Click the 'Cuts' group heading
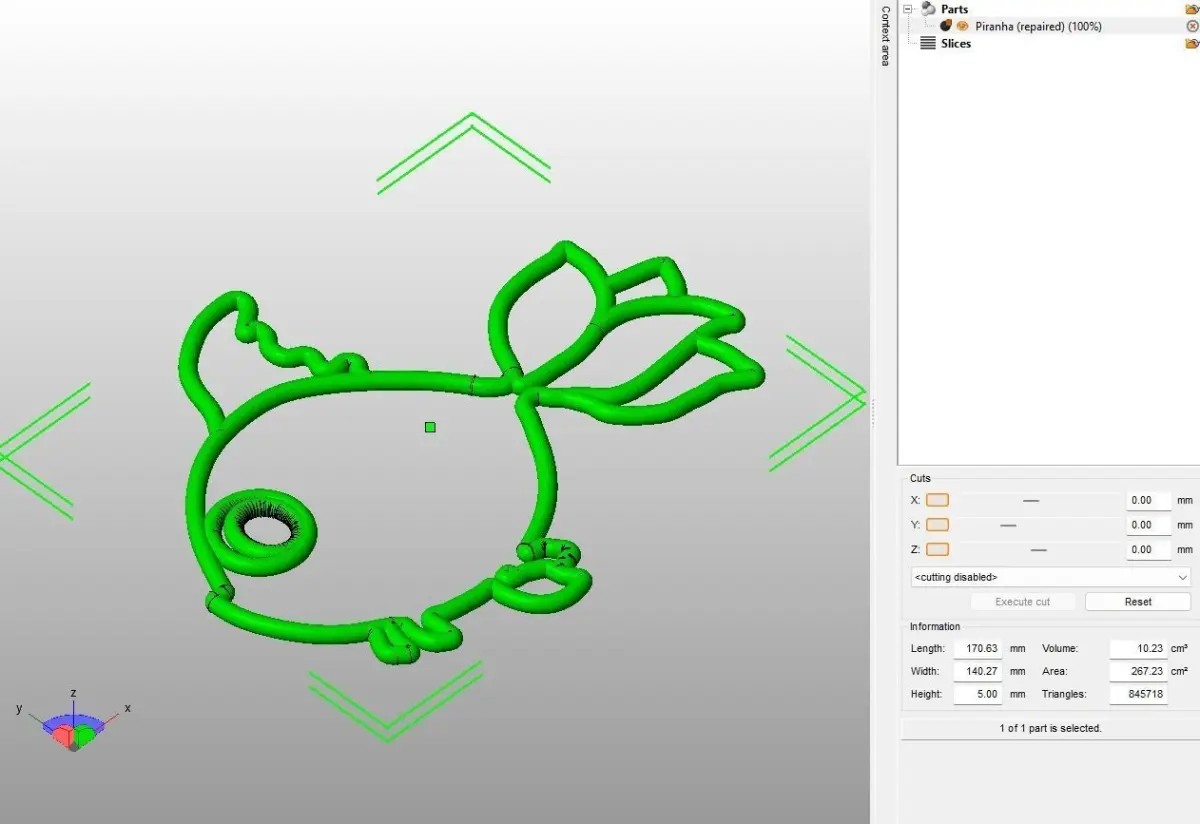The width and height of the screenshot is (1200, 824). pyautogui.click(x=920, y=478)
